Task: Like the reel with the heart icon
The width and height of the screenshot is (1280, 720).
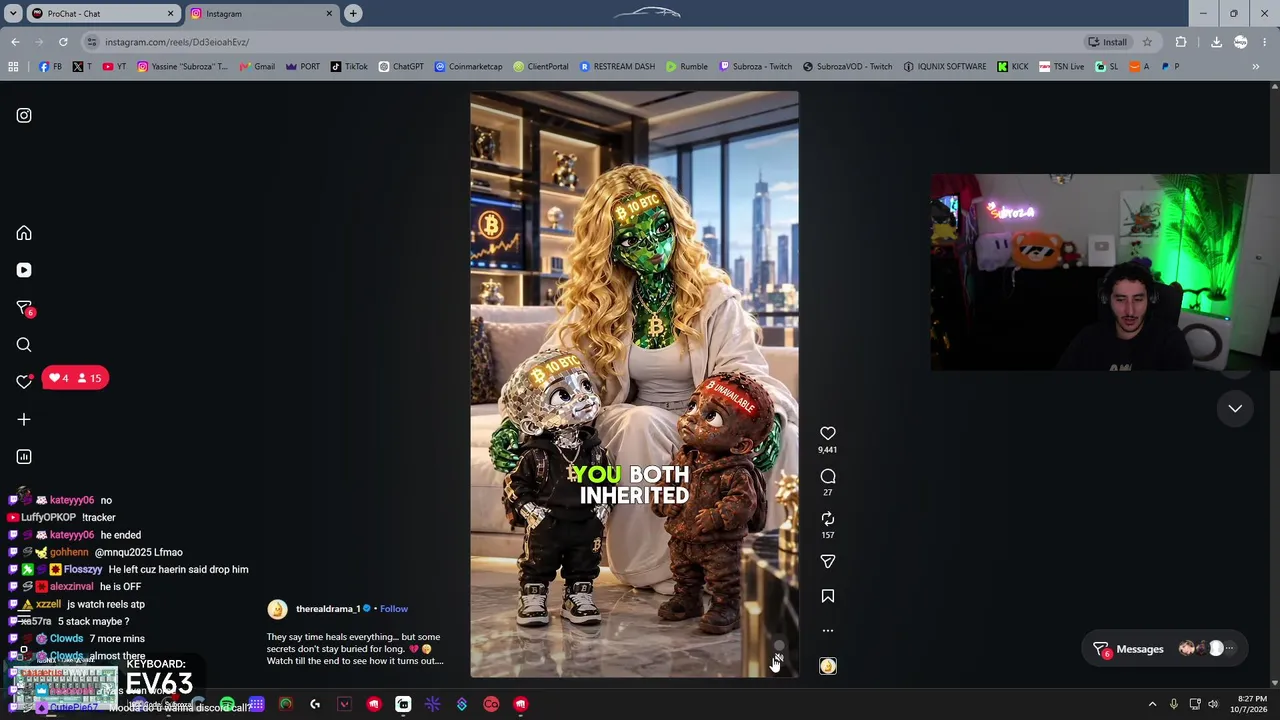Action: (x=828, y=433)
